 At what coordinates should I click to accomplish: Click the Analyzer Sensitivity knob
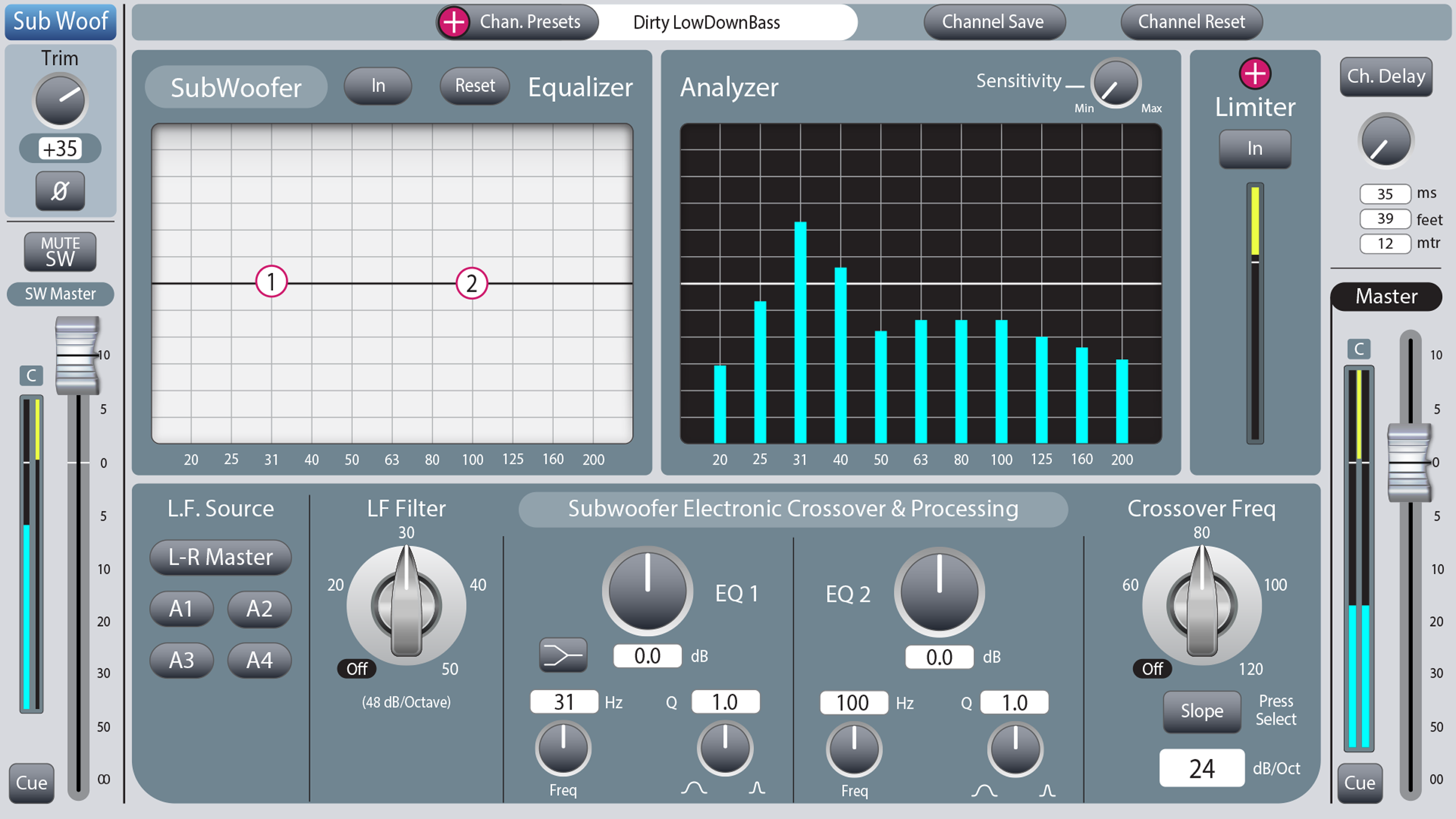[x=1115, y=84]
